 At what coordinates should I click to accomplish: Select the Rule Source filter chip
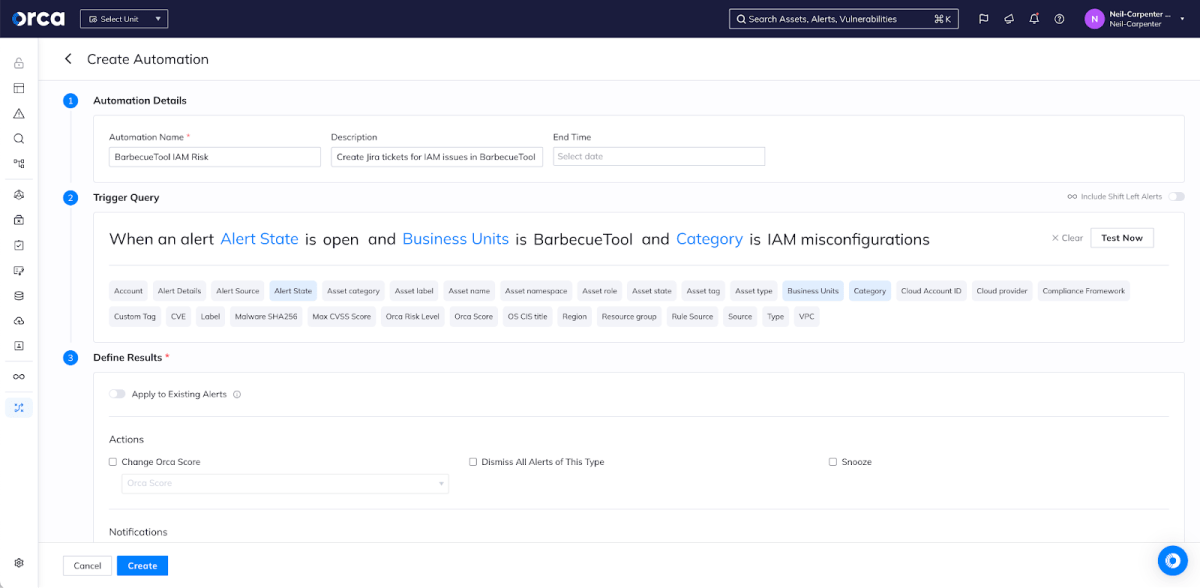[692, 317]
